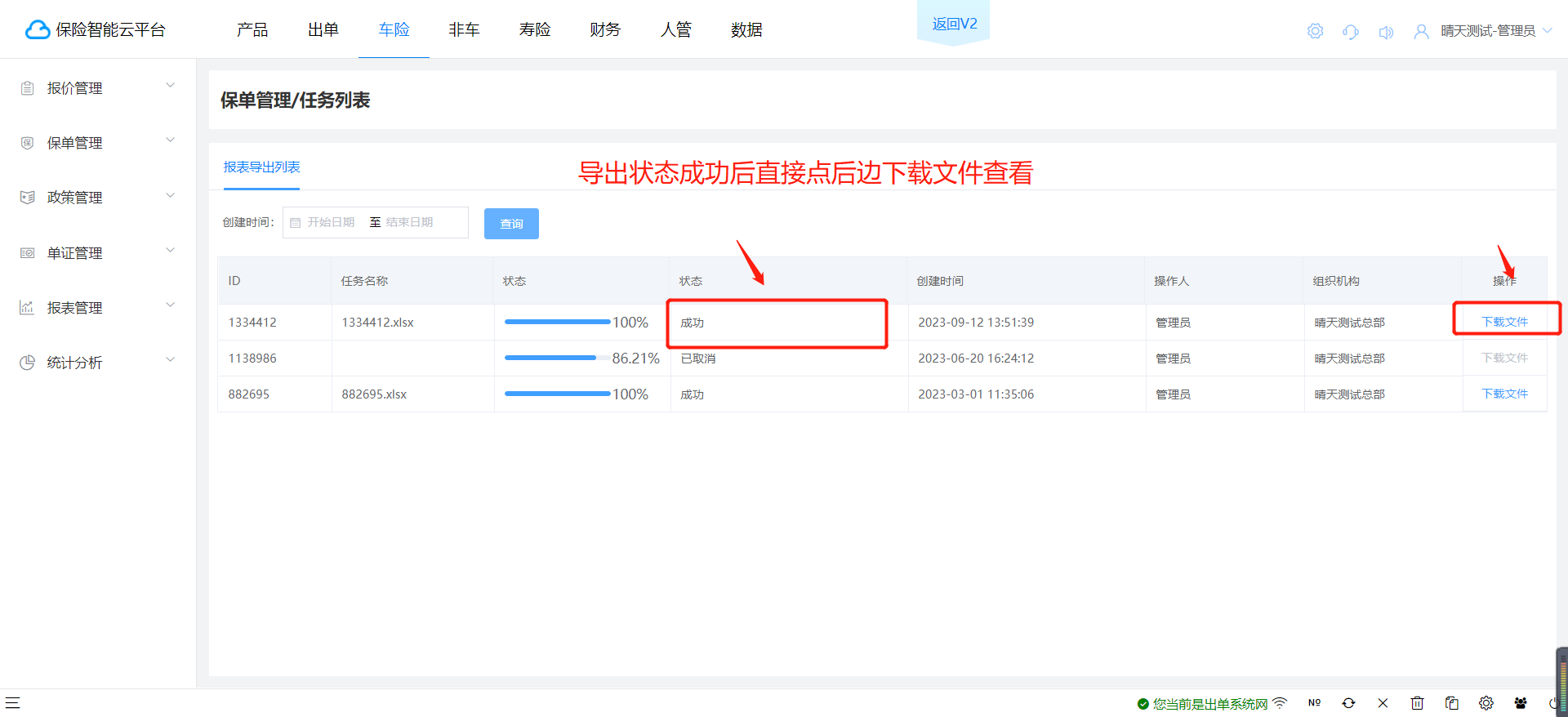Image resolution: width=1568 pixels, height=717 pixels.
Task: Expand the 政策管理 sidebar chevron
Action: coord(170,195)
